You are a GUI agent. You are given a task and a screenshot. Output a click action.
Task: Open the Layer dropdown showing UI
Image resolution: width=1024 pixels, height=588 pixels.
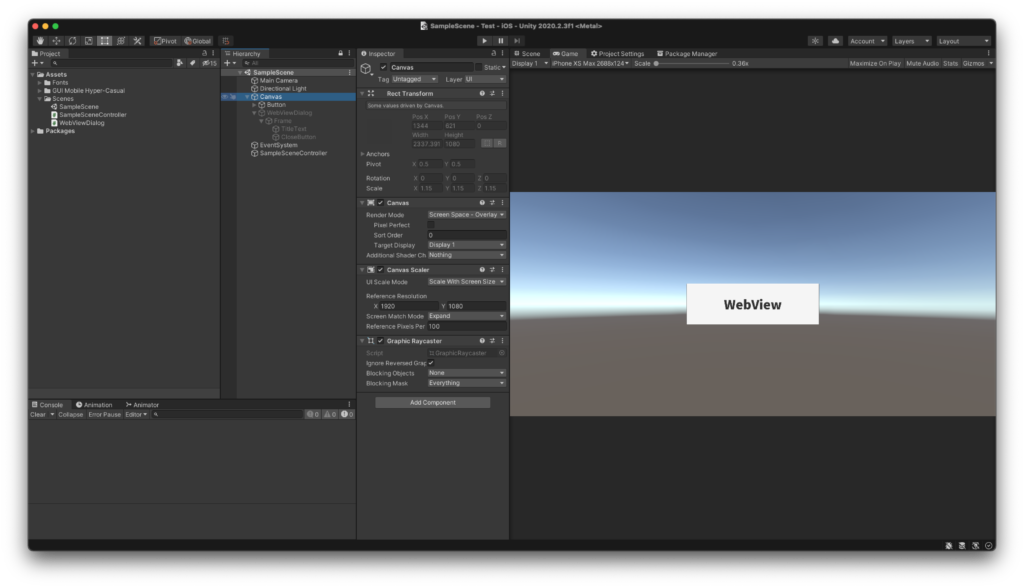485,79
